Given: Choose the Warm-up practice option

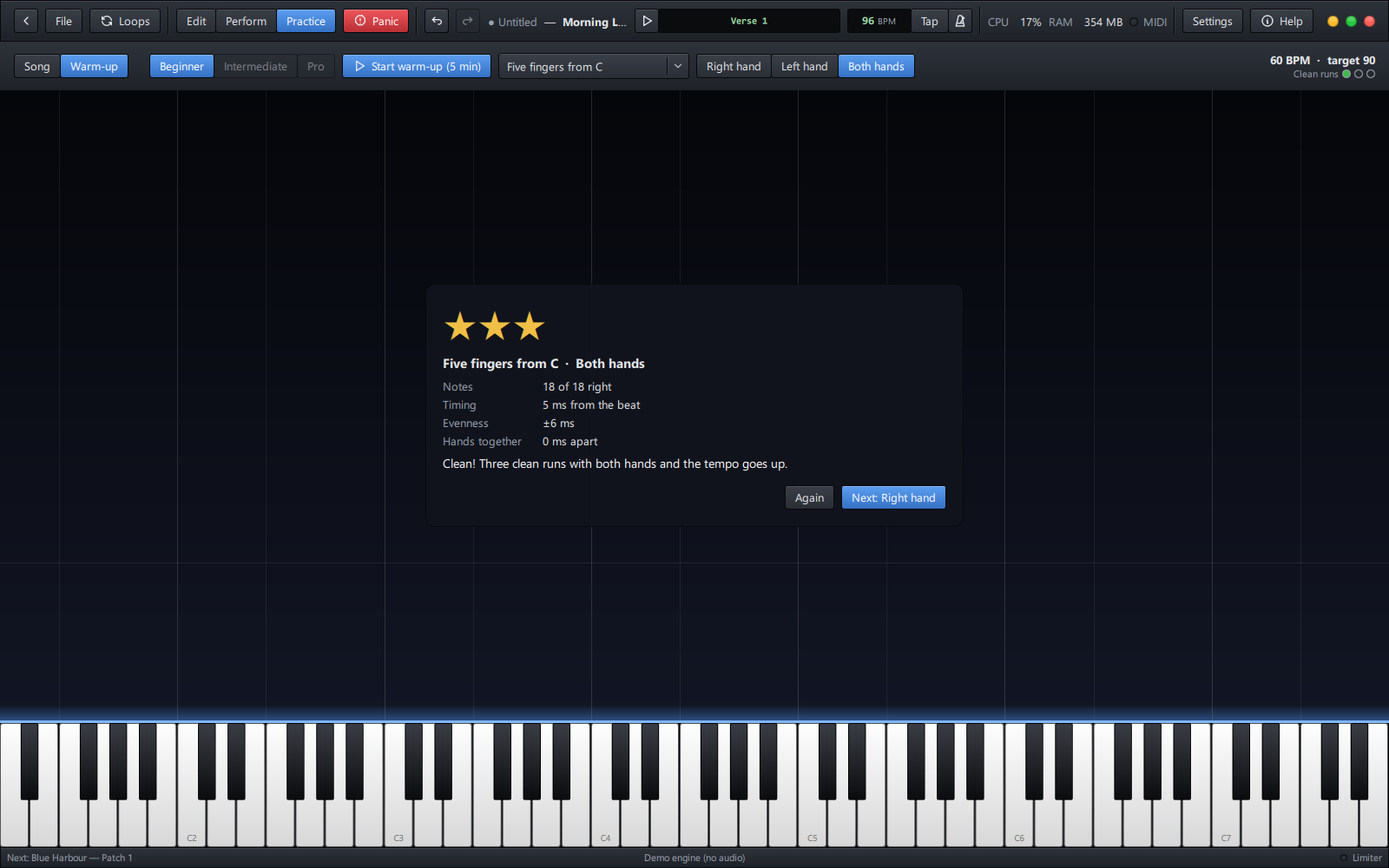Looking at the screenshot, I should pos(94,66).
